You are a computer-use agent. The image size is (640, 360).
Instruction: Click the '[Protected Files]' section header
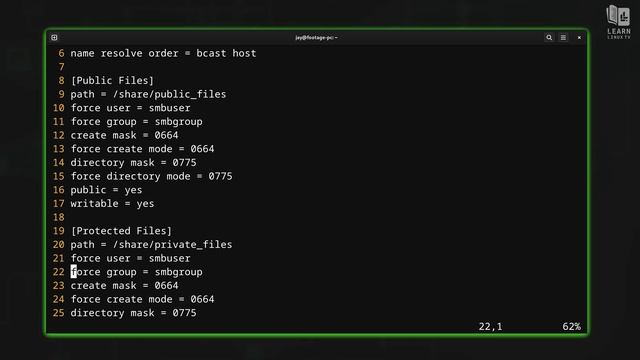coord(121,231)
